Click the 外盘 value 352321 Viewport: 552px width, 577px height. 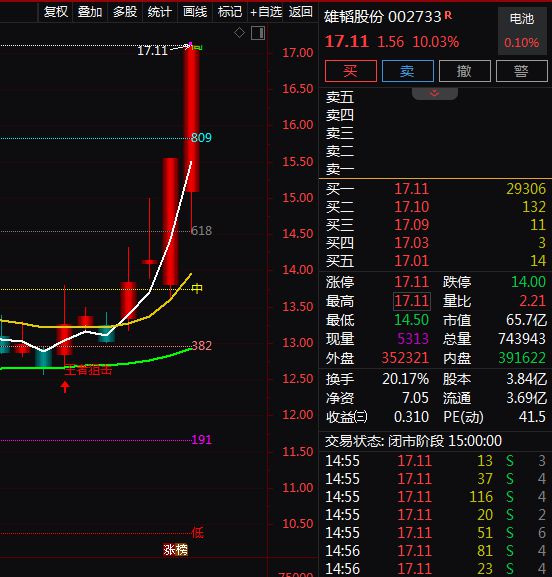[405, 358]
